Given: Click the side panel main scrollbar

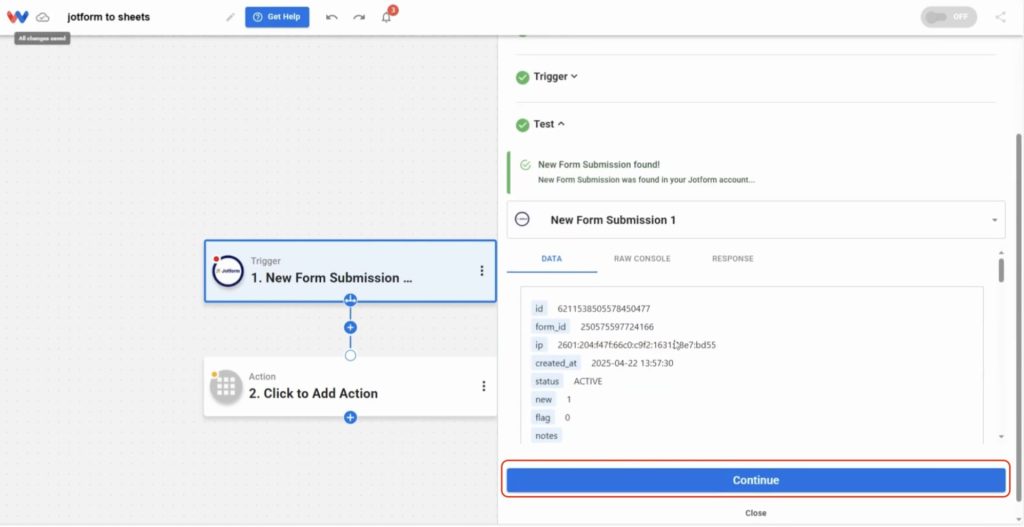Looking at the screenshot, I should click(1019, 317).
